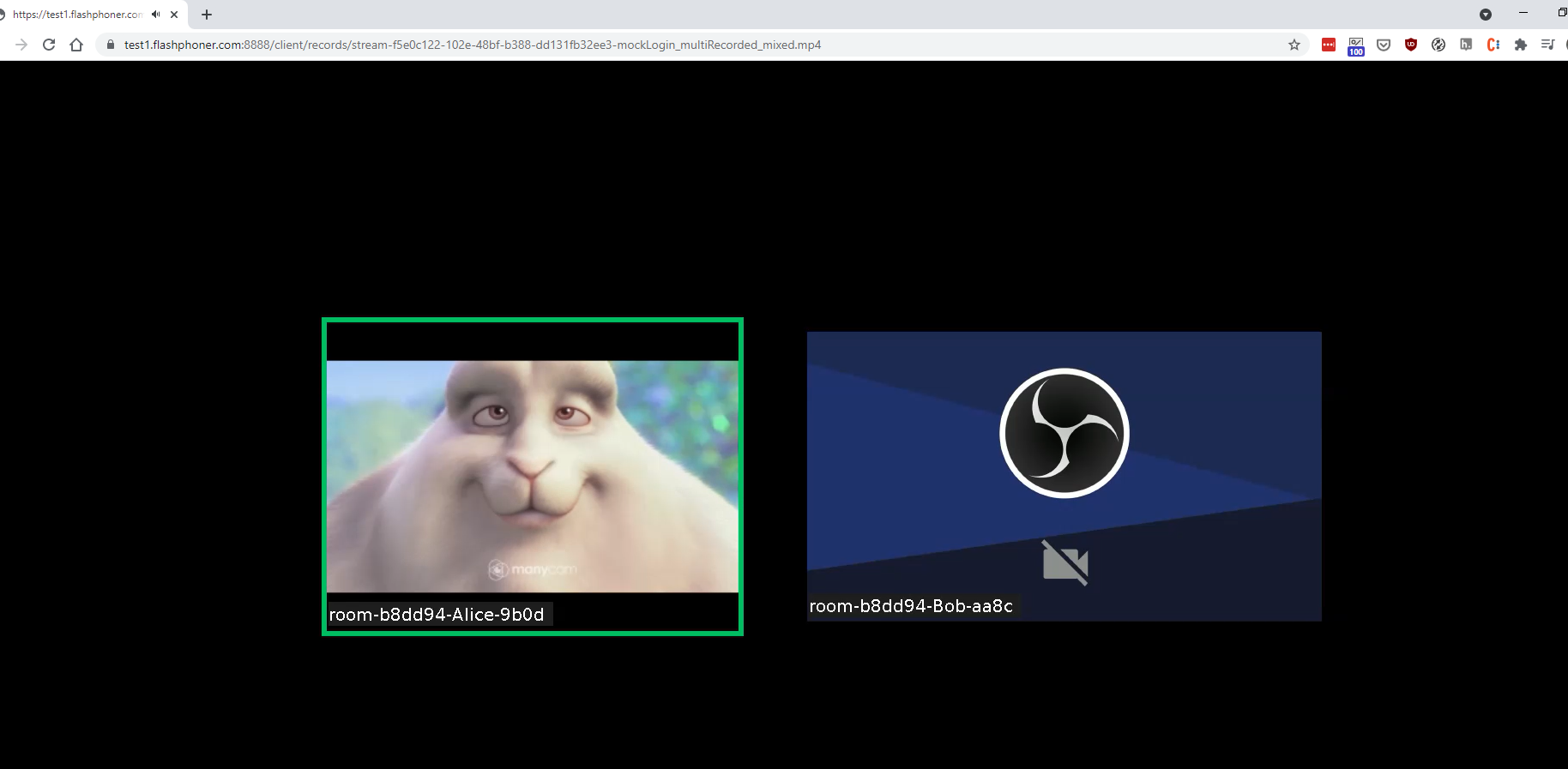Open the Extensions puzzle piece menu
This screenshot has height=769, width=1568.
[1520, 45]
